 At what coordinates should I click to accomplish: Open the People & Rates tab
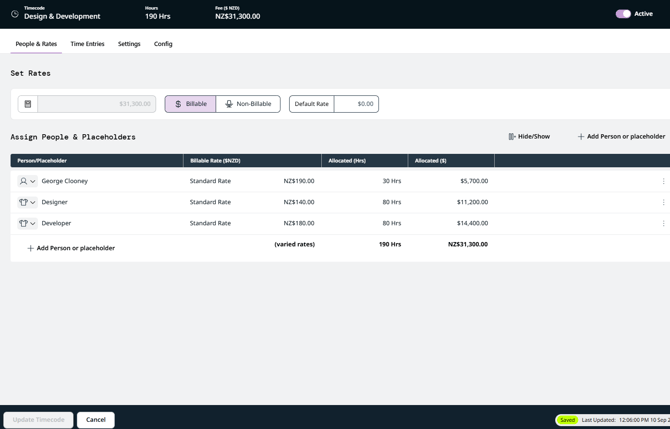pos(36,44)
